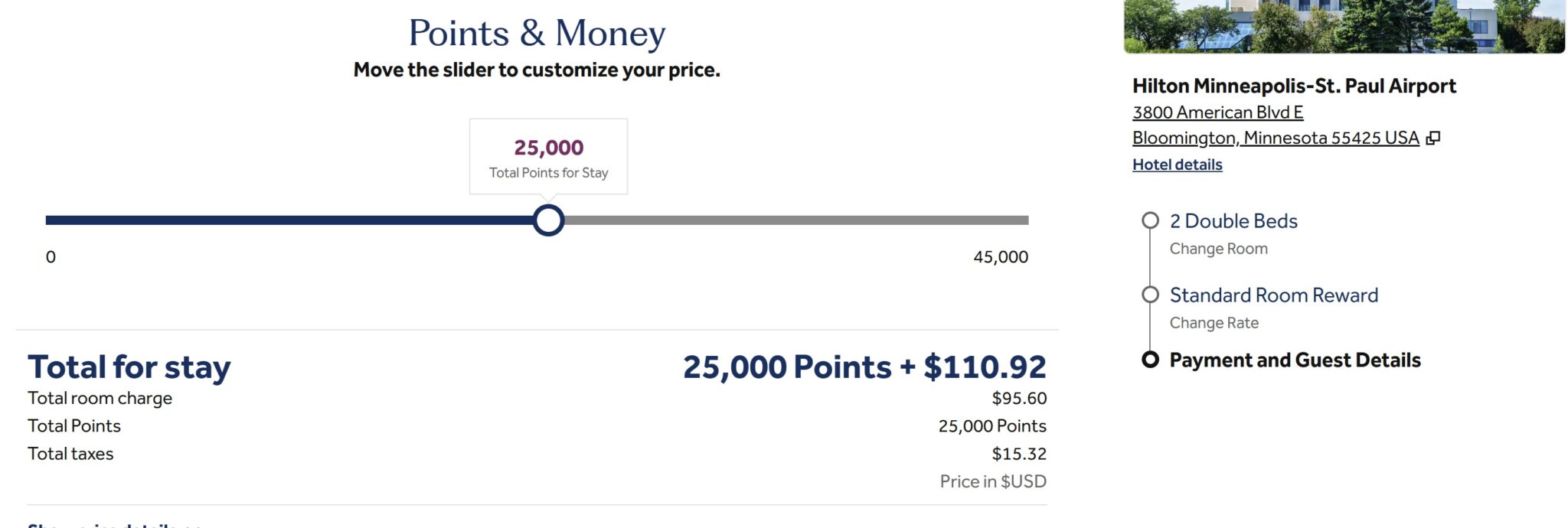The width and height of the screenshot is (1568, 528).
Task: Select the 2 Double Beds step label
Action: (1233, 221)
